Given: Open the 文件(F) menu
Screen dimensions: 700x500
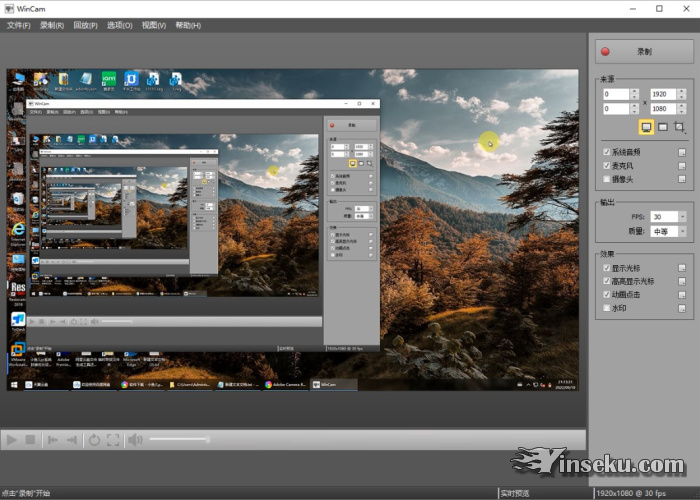Looking at the screenshot, I should (19, 25).
